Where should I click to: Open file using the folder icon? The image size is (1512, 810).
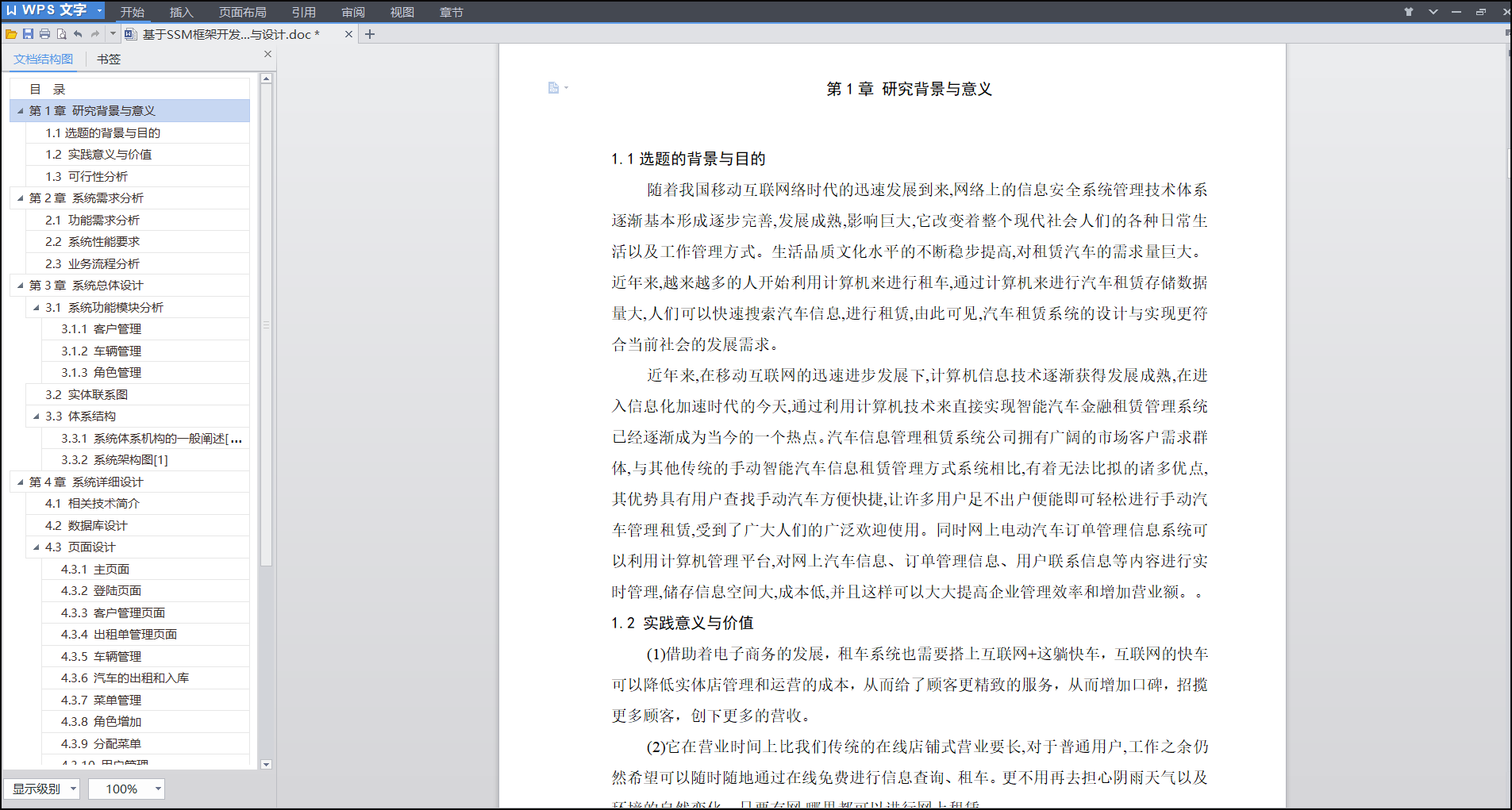pyautogui.click(x=11, y=34)
